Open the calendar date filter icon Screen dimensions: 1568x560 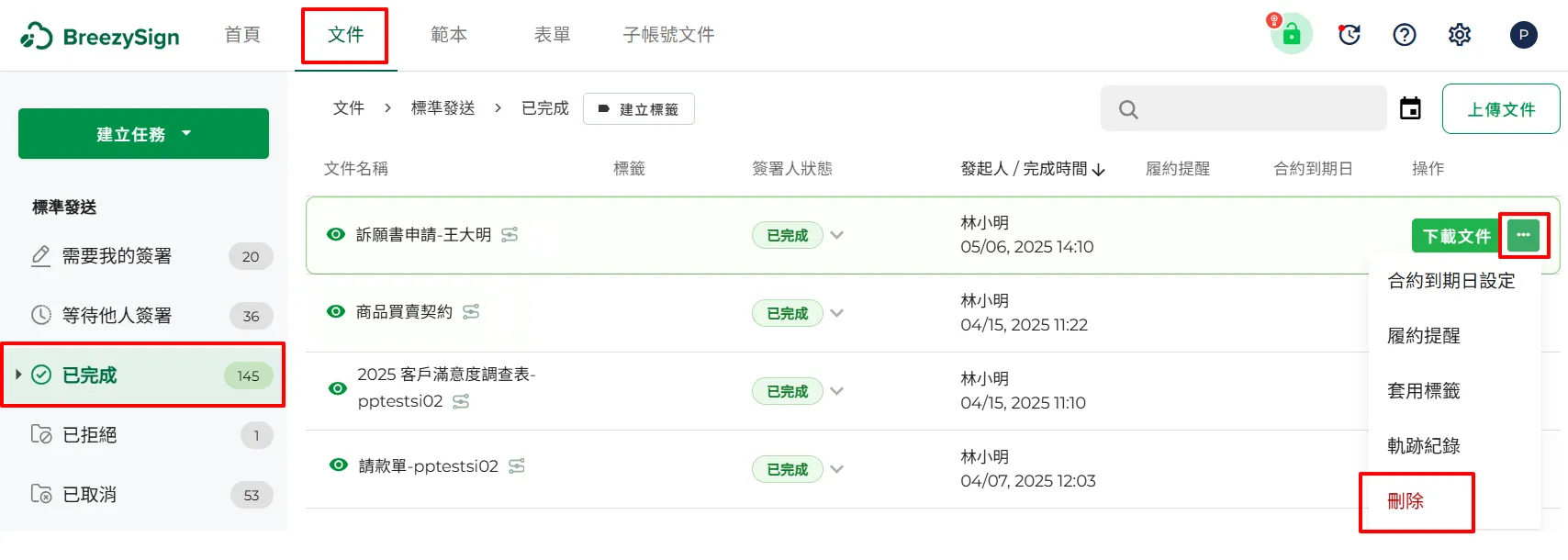click(x=1410, y=108)
